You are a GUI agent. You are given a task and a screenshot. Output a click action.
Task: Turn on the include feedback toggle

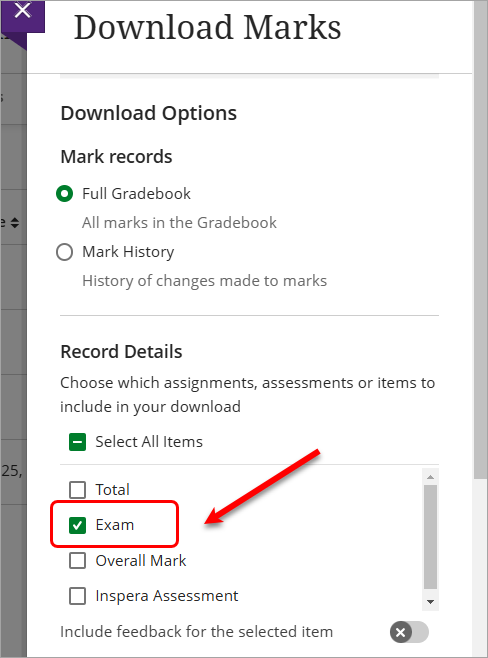[409, 632]
